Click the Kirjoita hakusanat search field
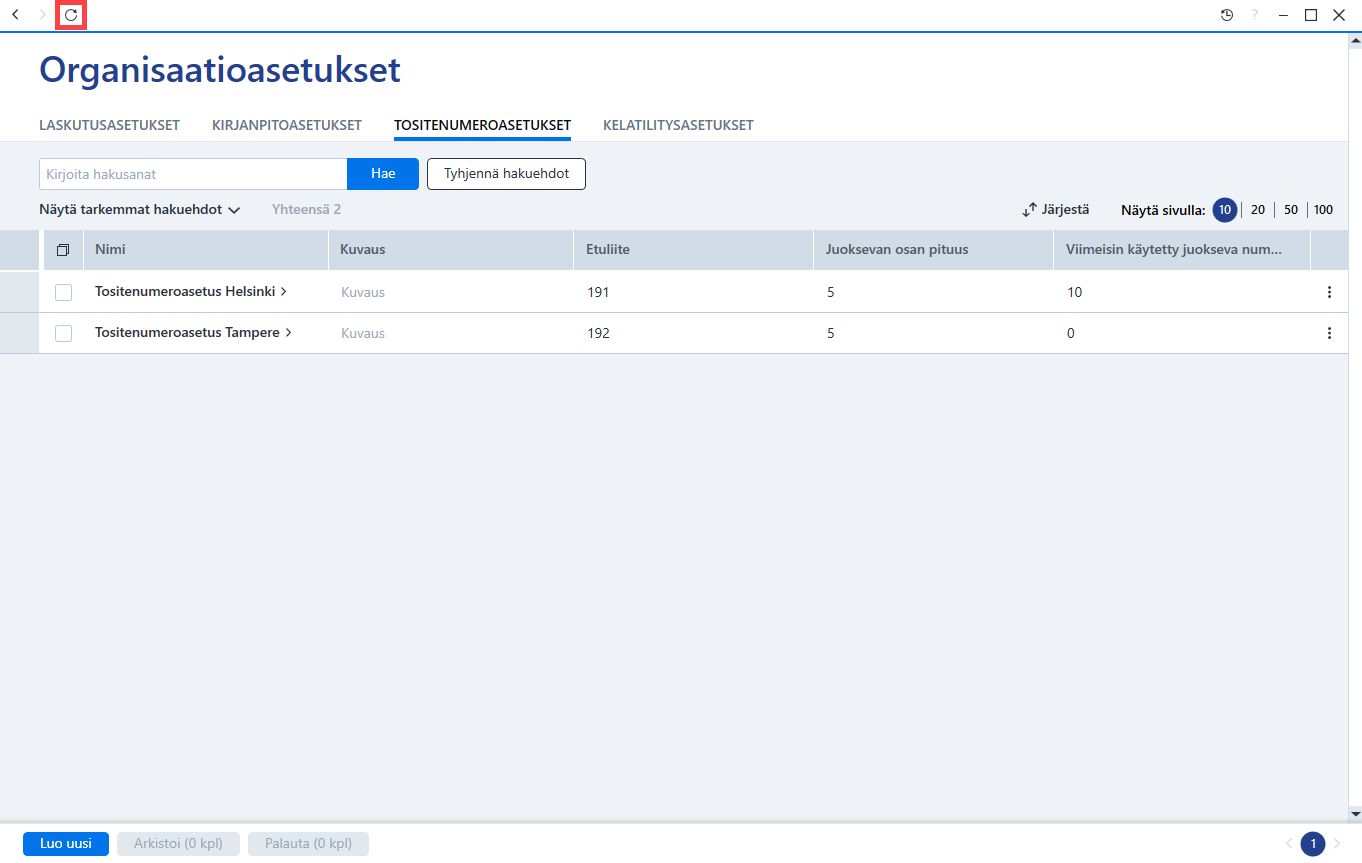The image size is (1362, 863). tap(193, 174)
